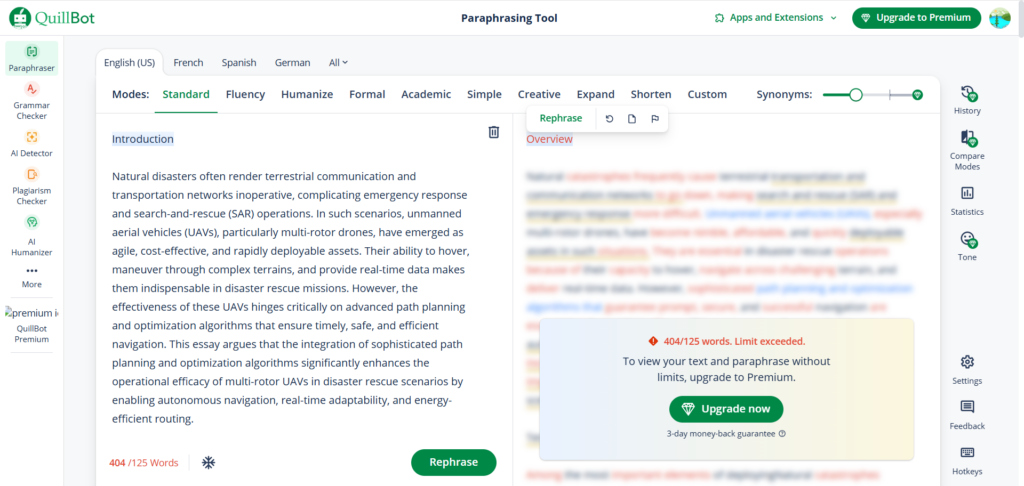Open the Grammar Checker tool
This screenshot has height=486, width=1024.
32,101
